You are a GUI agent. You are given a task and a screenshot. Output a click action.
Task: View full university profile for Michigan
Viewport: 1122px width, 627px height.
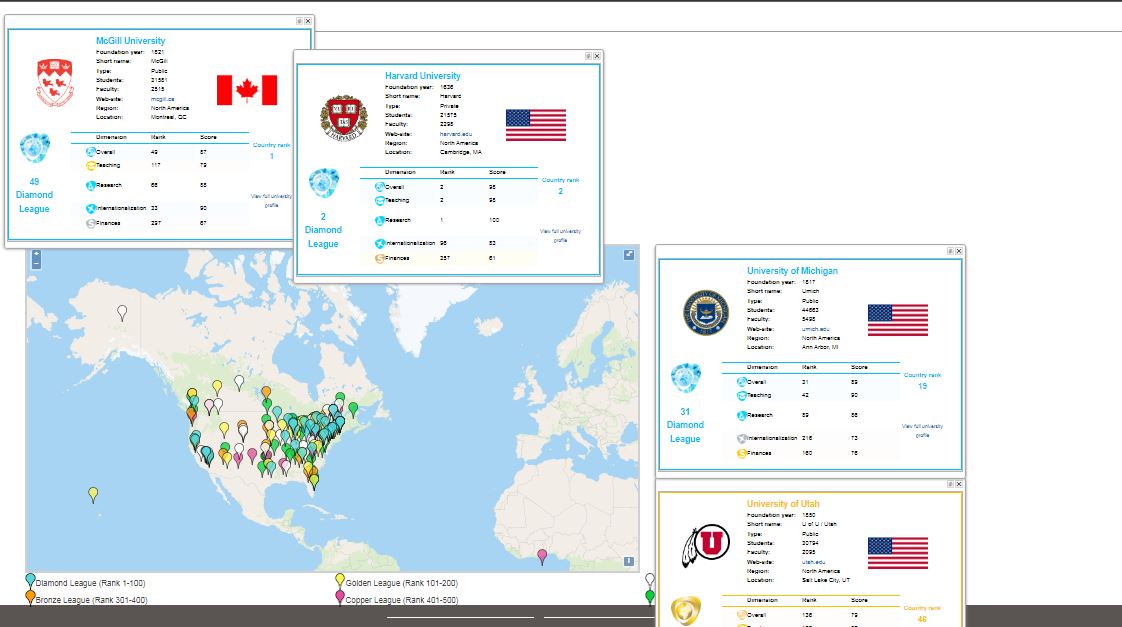click(x=922, y=430)
